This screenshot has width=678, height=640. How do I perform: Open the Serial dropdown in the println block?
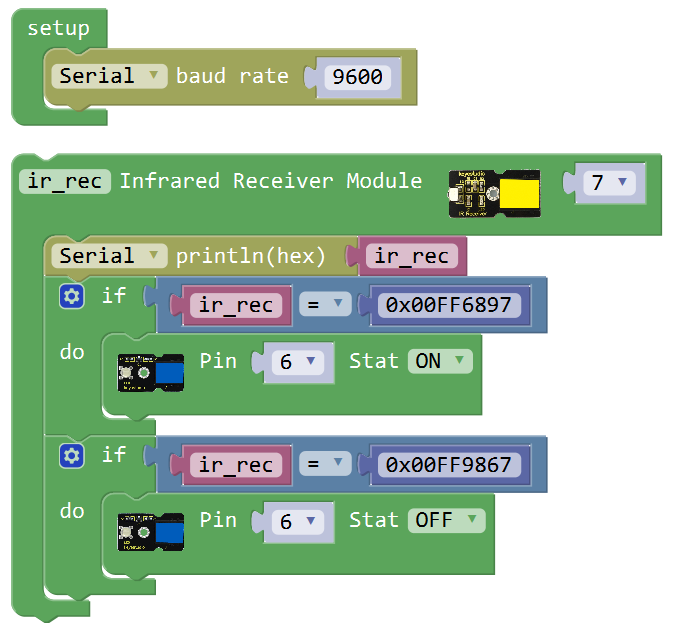tap(109, 256)
